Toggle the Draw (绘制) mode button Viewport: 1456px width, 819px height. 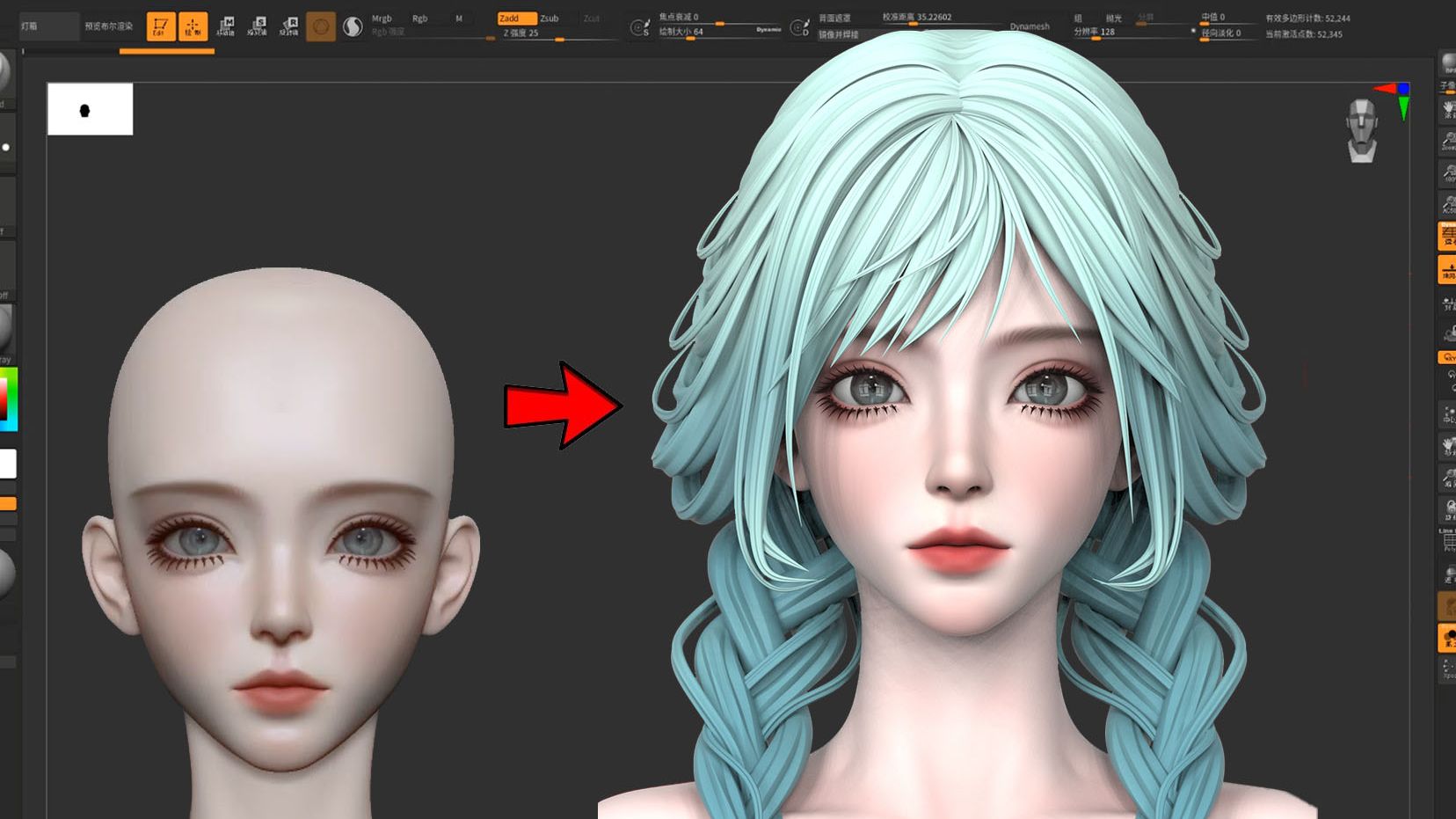point(193,26)
